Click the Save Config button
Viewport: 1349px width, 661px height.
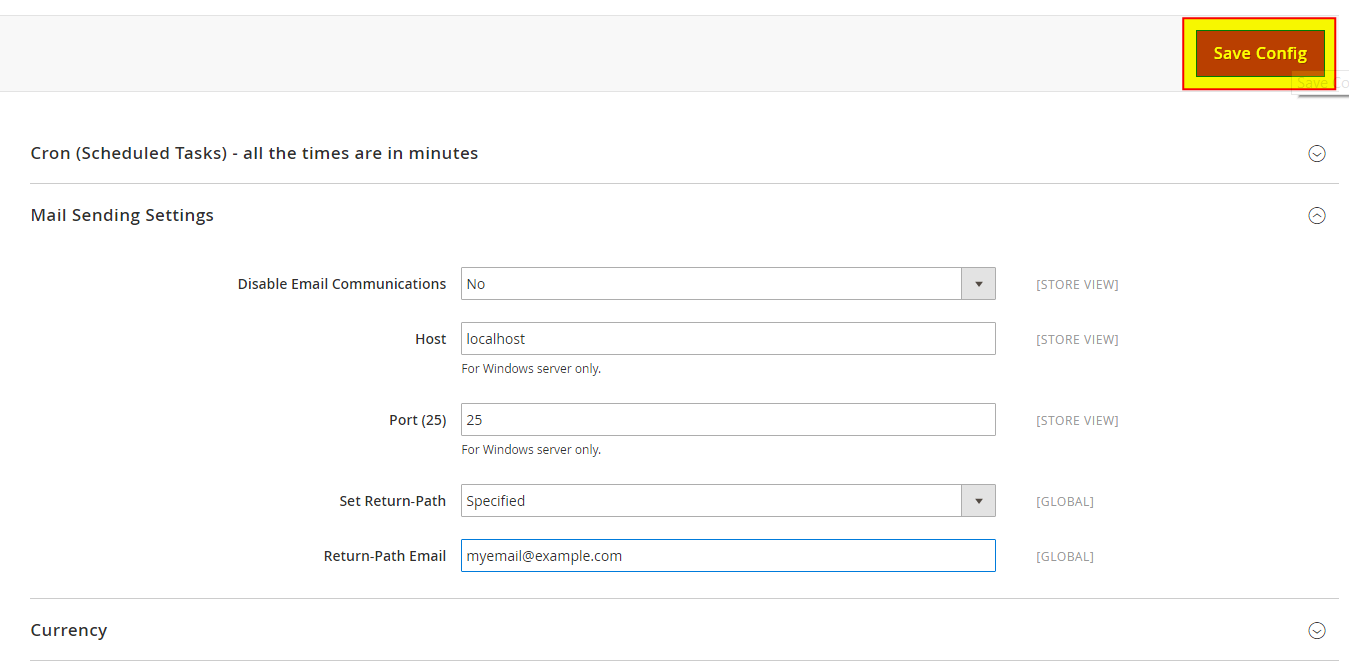[1259, 54]
